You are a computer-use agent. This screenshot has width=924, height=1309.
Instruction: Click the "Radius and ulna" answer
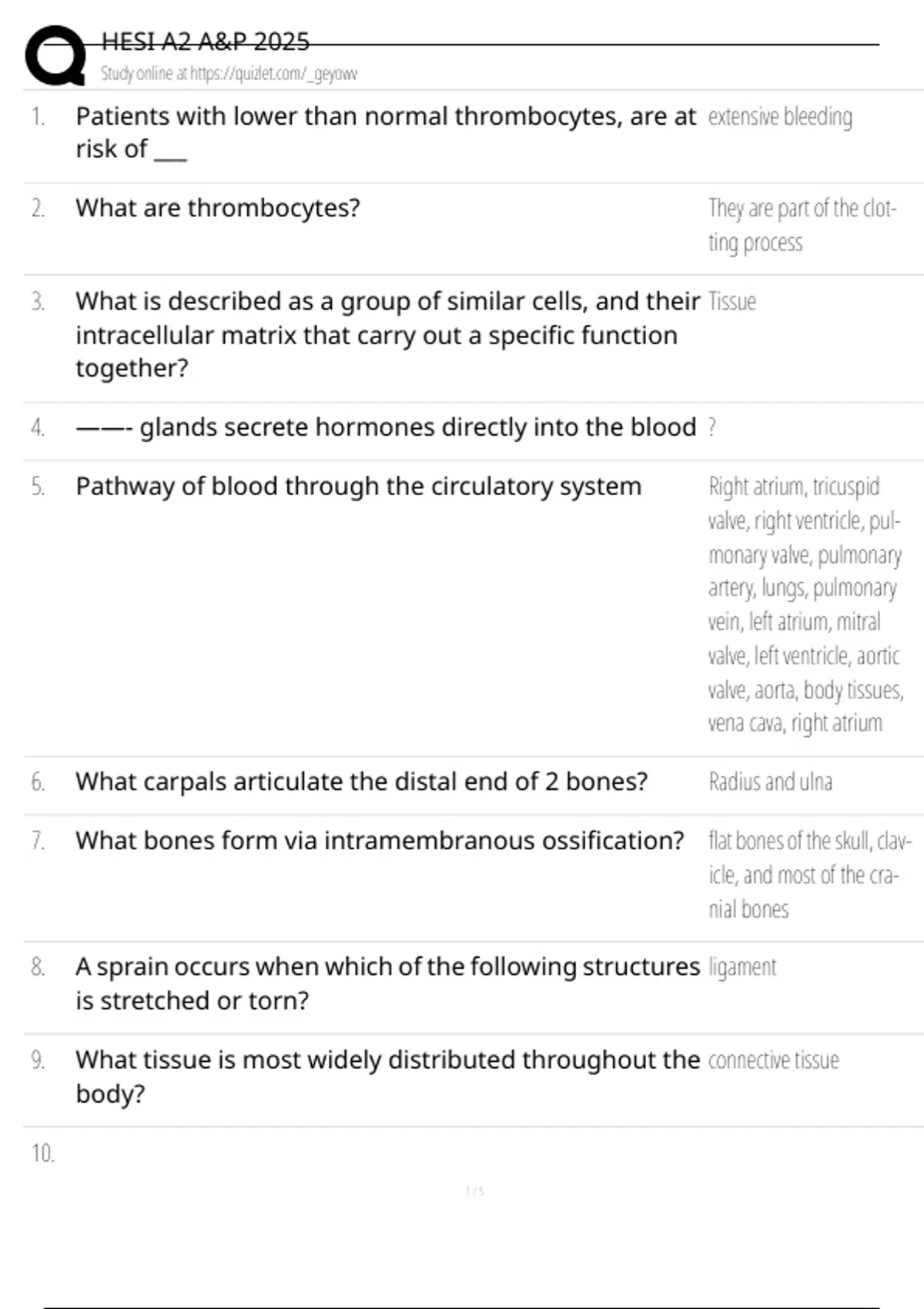(x=770, y=782)
